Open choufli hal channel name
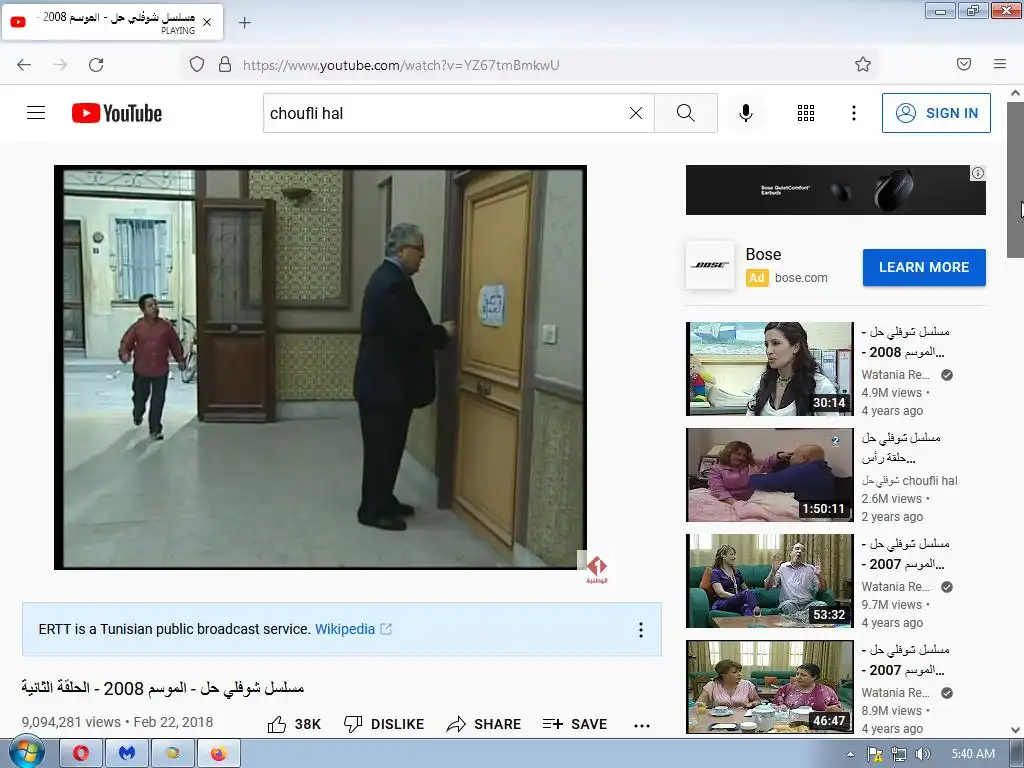Viewport: 1024px width, 768px height. (x=909, y=481)
